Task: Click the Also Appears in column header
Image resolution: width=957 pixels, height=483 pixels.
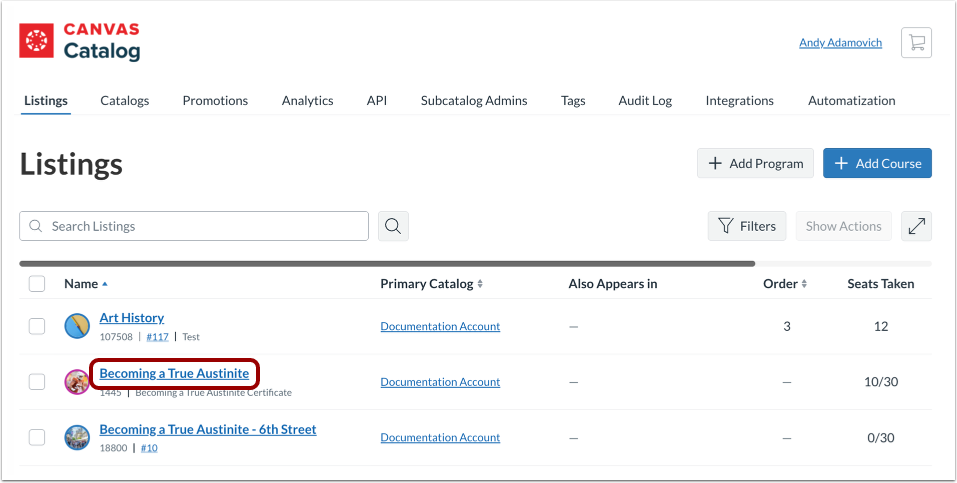Action: point(613,284)
